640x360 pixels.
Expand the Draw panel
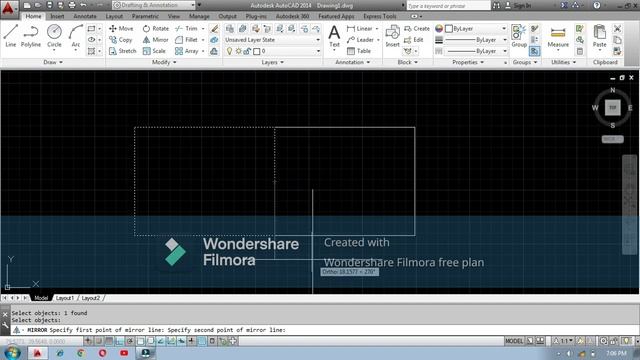click(53, 62)
